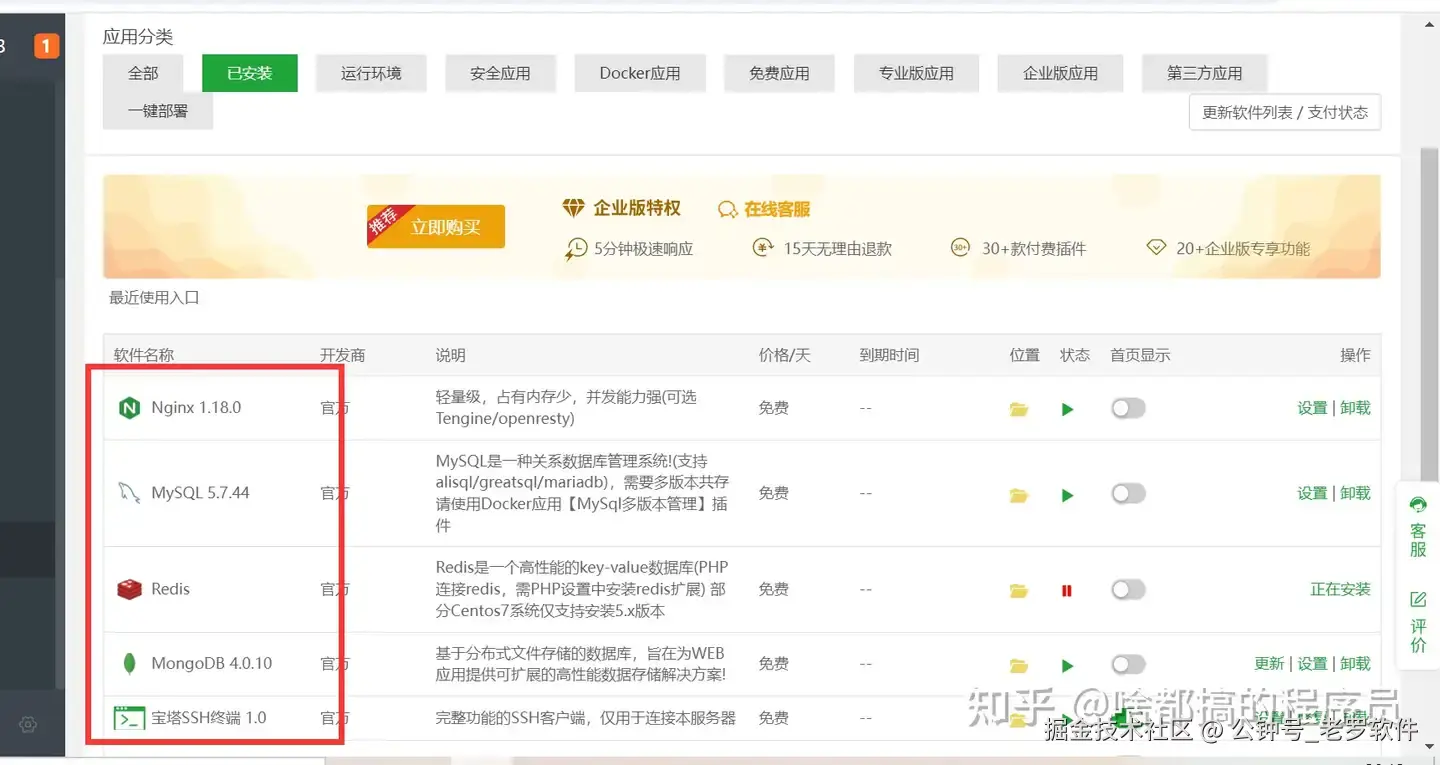Click the 企业版特权 diamond icon
The image size is (1440, 765).
[x=573, y=208]
